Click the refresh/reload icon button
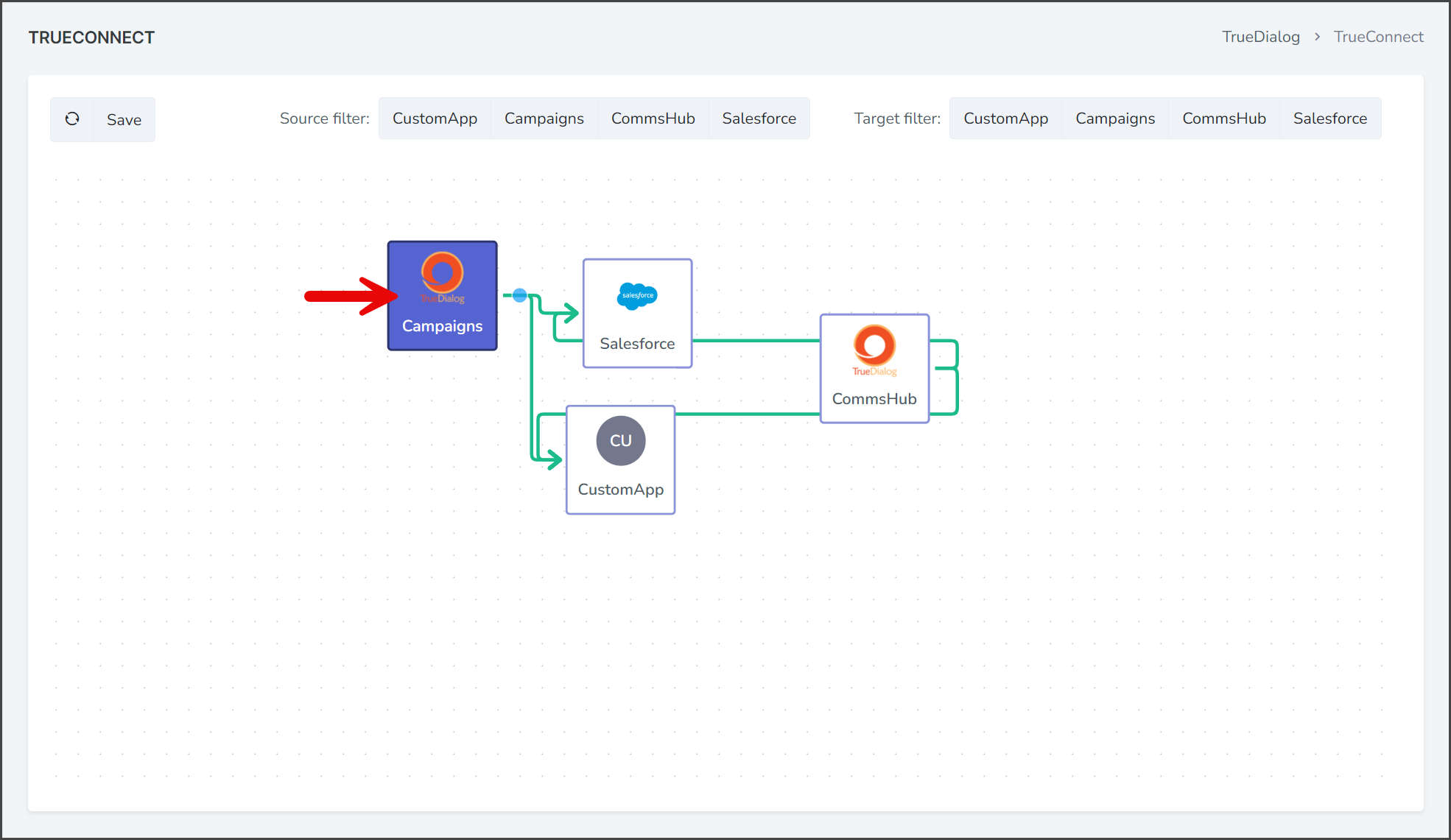Viewport: 1451px width, 840px height. (72, 119)
